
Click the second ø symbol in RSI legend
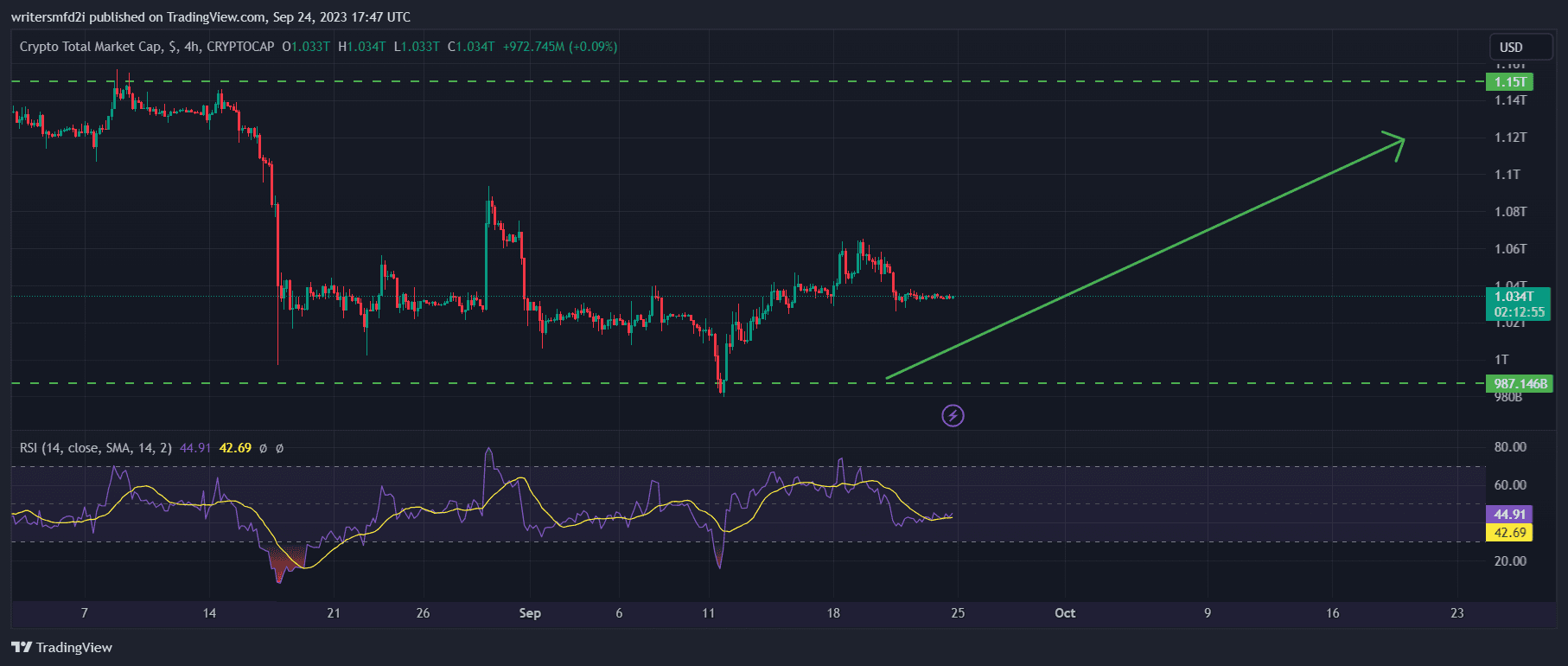[x=279, y=448]
